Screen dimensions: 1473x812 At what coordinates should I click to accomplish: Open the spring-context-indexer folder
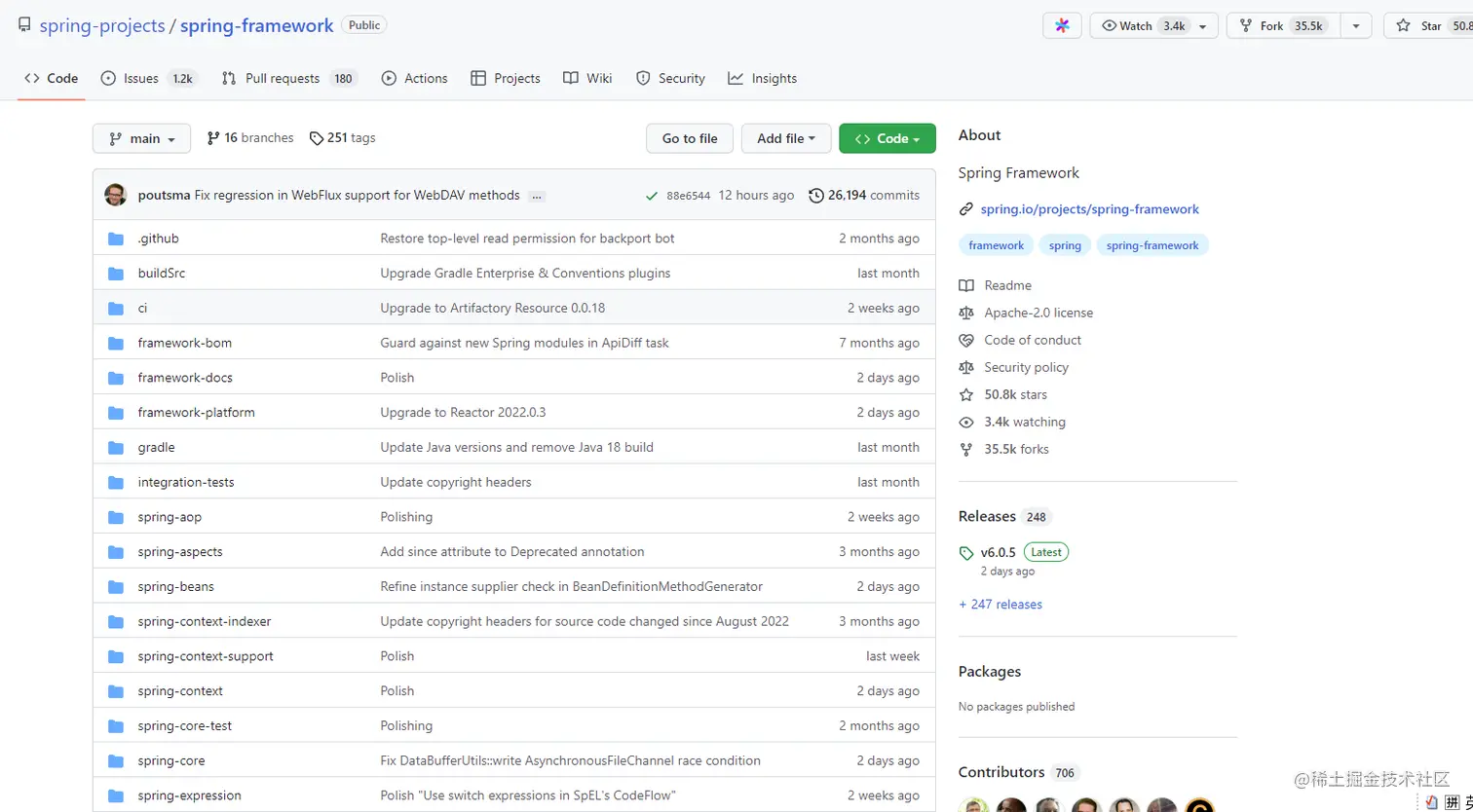(205, 621)
